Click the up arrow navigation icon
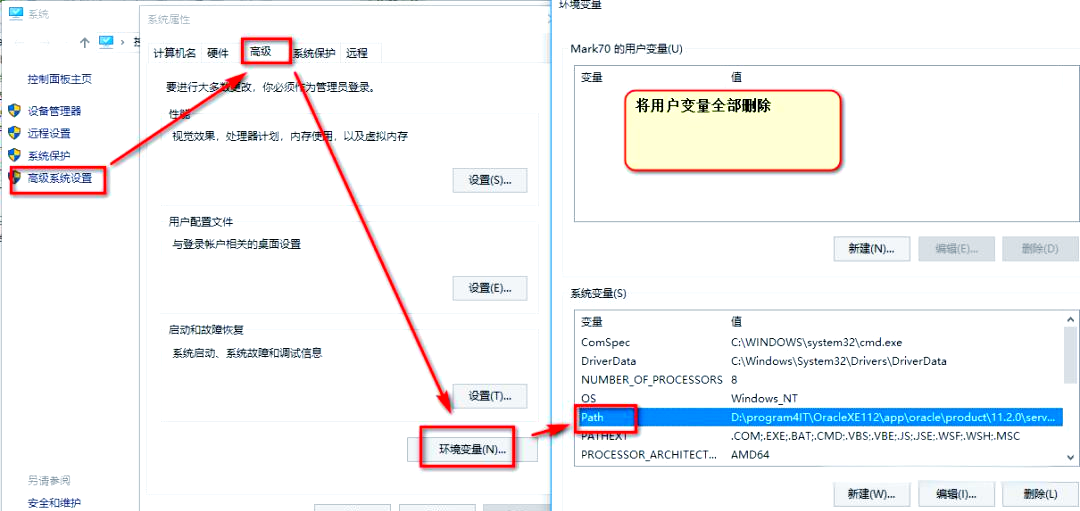The image size is (1080, 511). click(85, 42)
